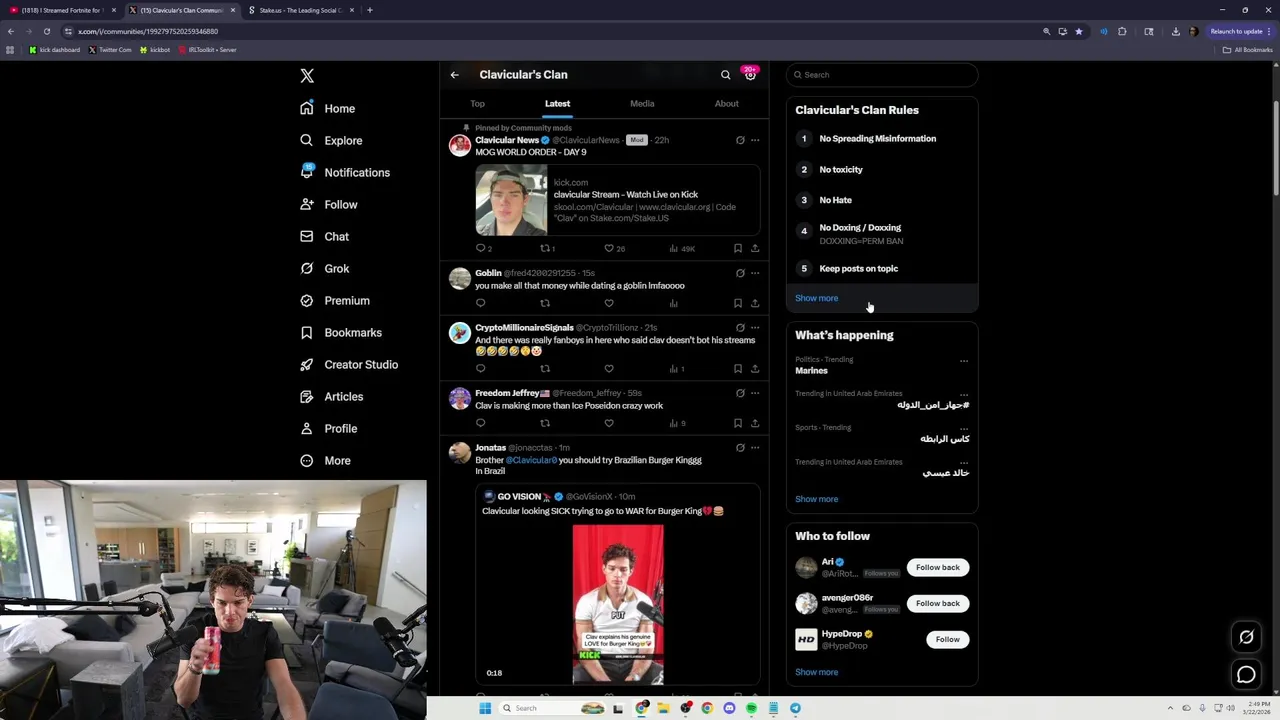Open the Explore page
Image resolution: width=1280 pixels, height=720 pixels.
(331, 140)
